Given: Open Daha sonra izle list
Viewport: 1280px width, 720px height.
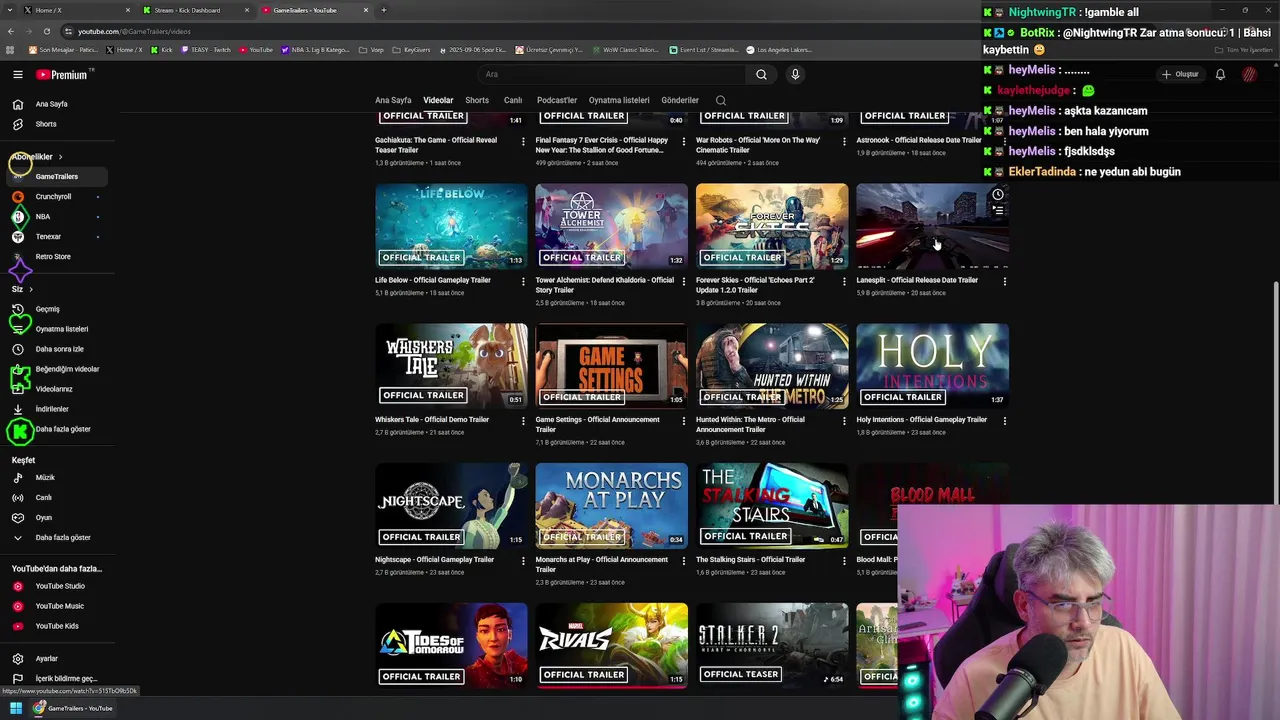Looking at the screenshot, I should (x=57, y=349).
